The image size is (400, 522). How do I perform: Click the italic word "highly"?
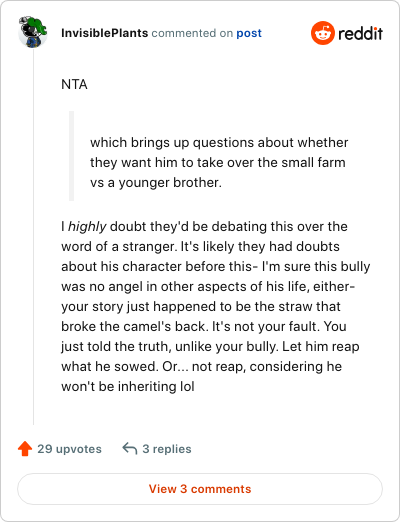pyautogui.click(x=87, y=226)
